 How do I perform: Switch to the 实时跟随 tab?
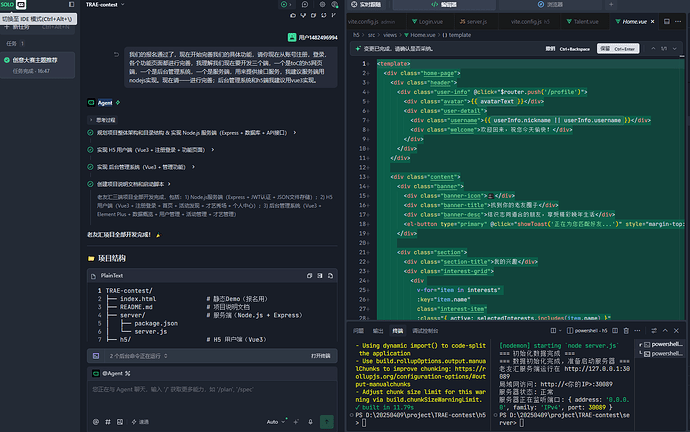(x=366, y=4)
